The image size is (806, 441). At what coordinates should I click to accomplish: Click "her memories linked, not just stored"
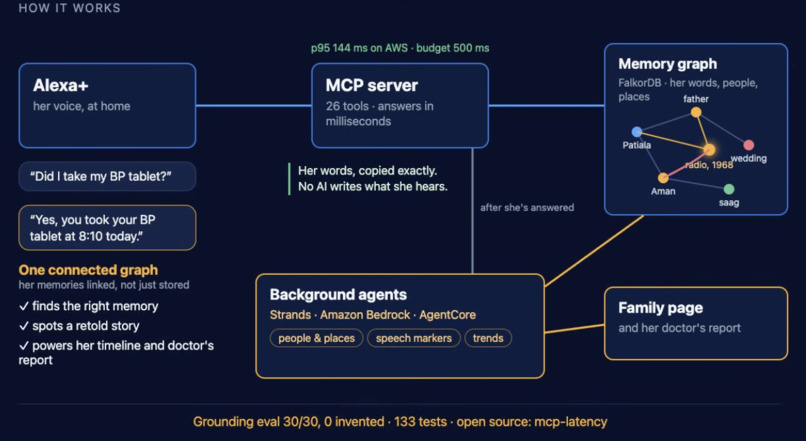(104, 285)
